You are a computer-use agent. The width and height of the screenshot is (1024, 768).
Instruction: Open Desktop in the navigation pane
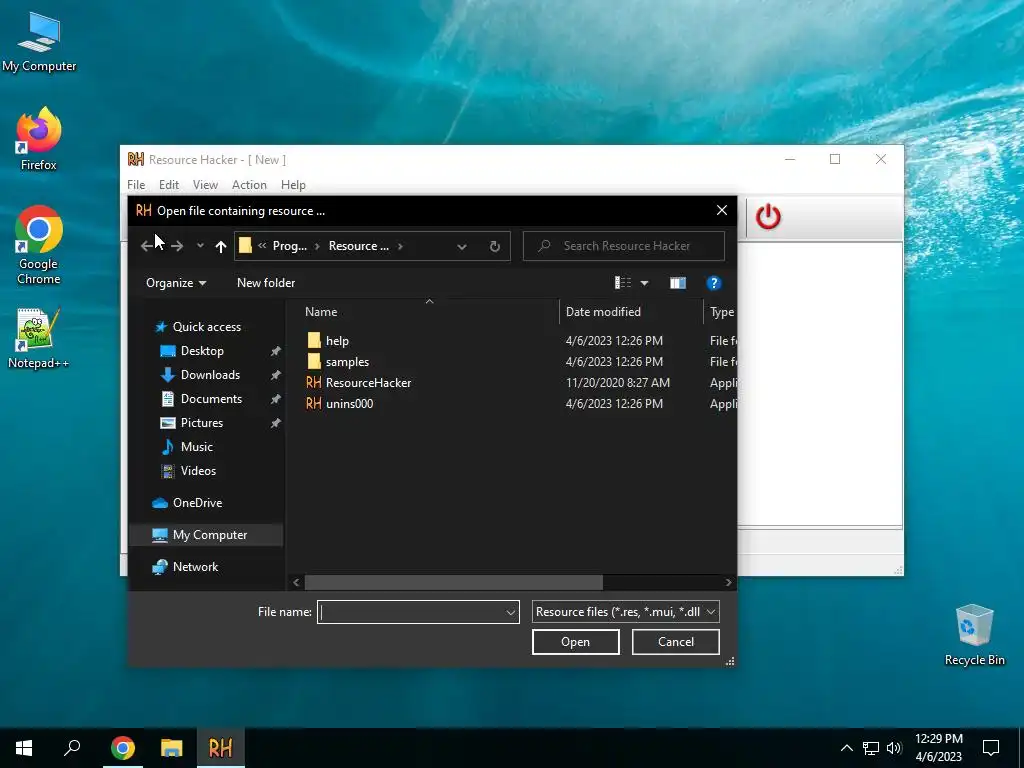pos(202,351)
